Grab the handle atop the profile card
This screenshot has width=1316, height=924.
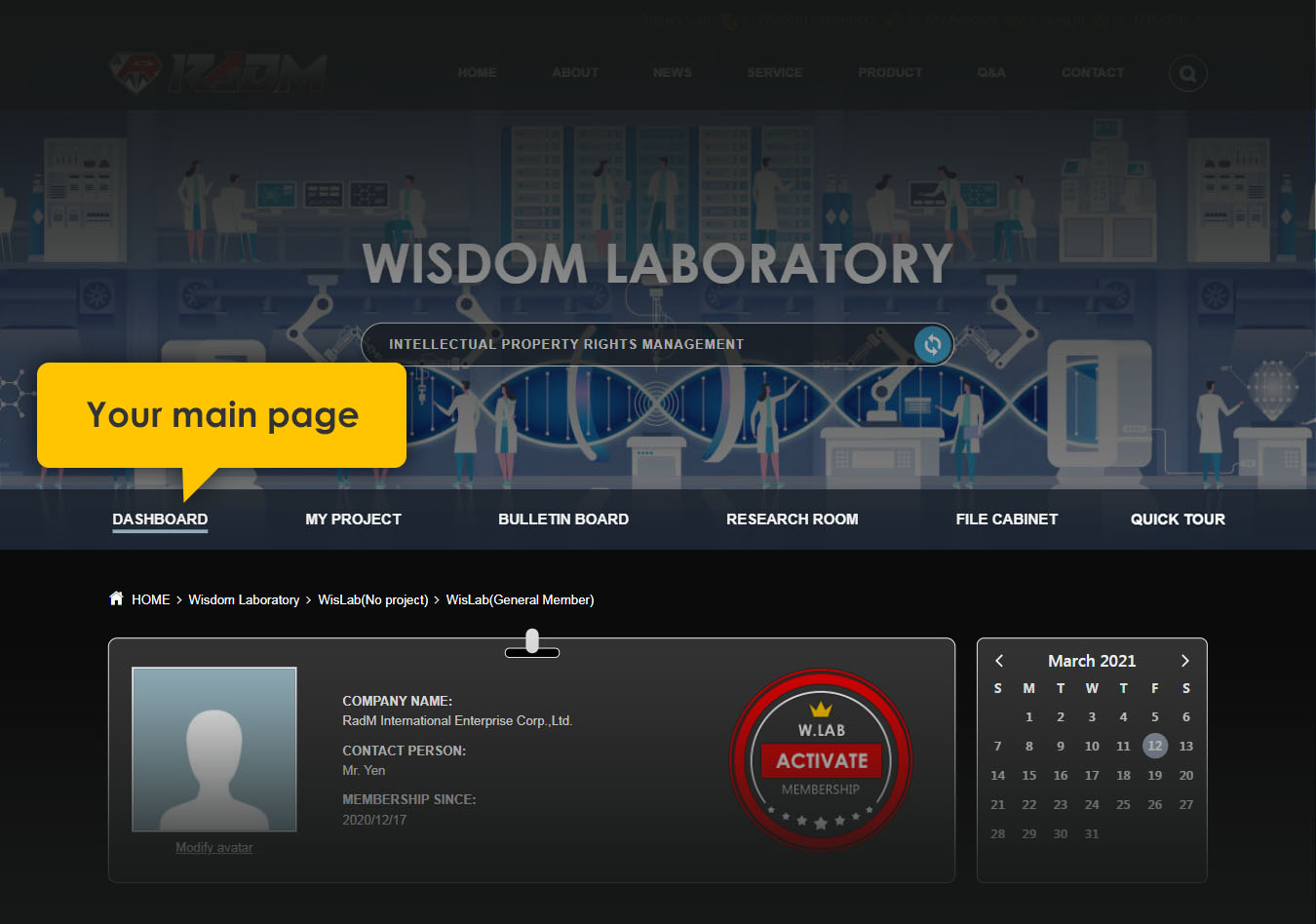(531, 643)
